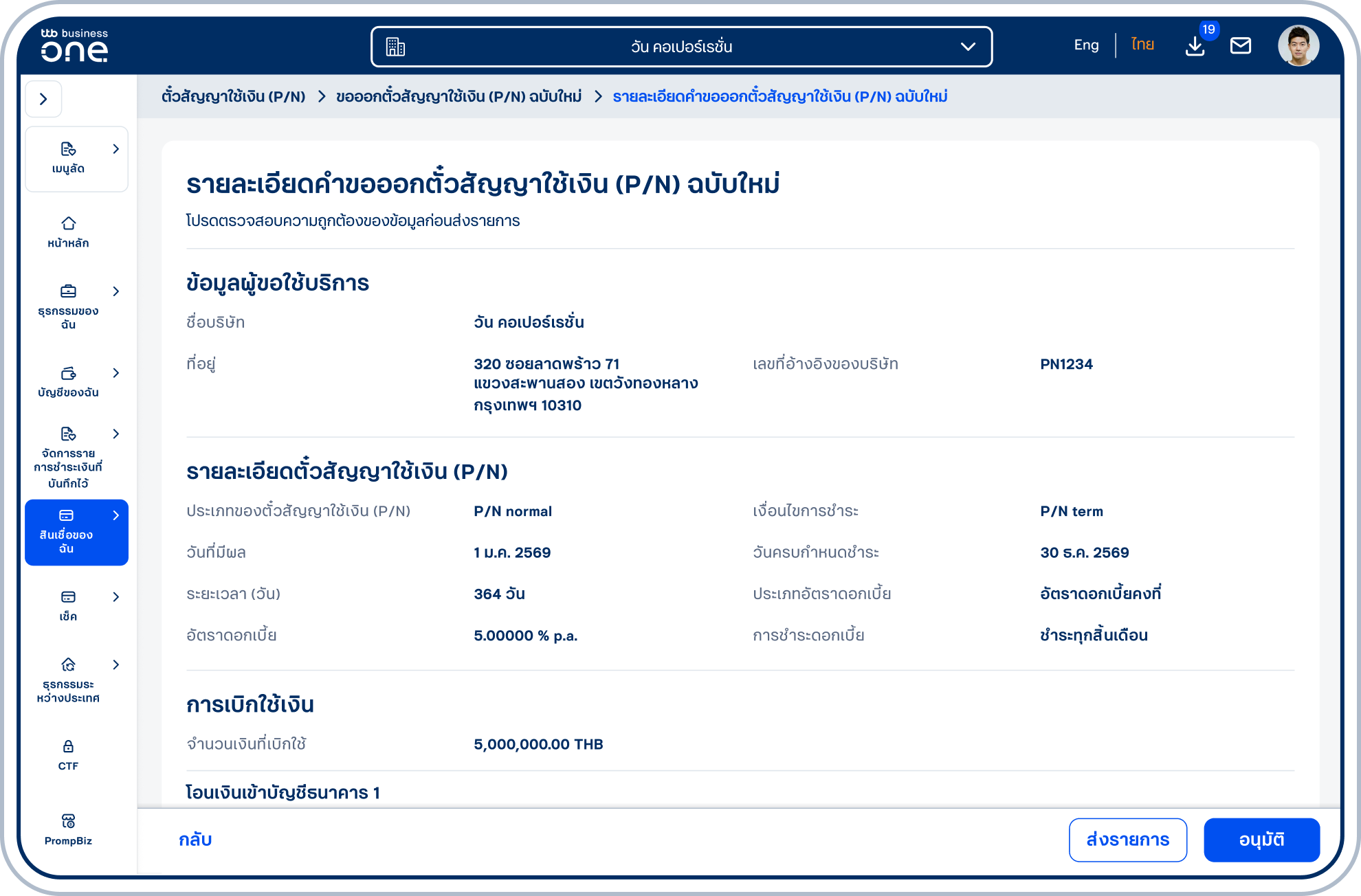Click due date 30 ธ.ค. 2569
The image size is (1361, 896).
pos(1084,552)
